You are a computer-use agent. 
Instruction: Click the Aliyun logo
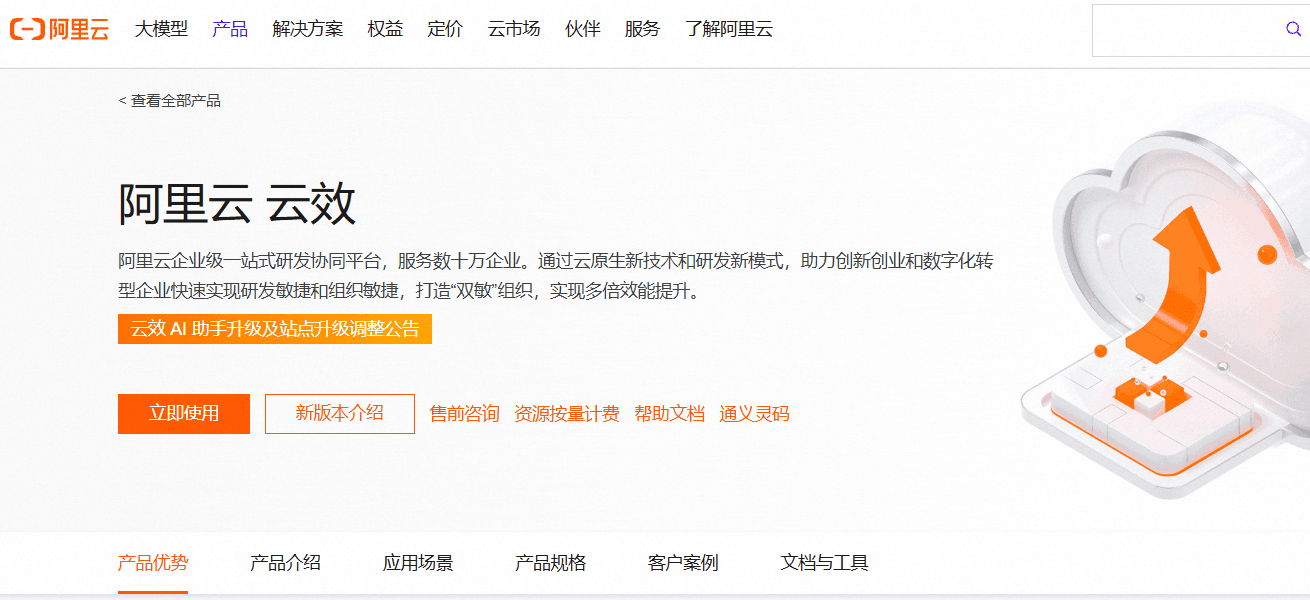tap(59, 30)
